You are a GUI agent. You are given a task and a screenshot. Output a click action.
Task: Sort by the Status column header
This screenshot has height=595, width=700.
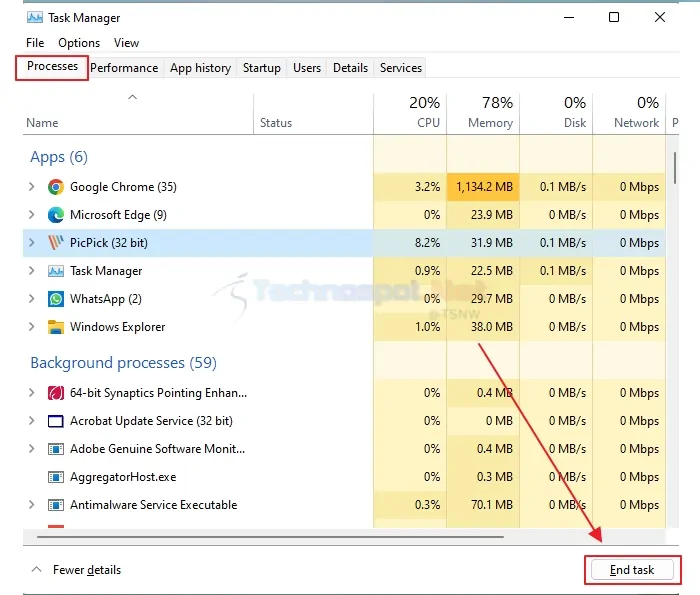pos(313,114)
